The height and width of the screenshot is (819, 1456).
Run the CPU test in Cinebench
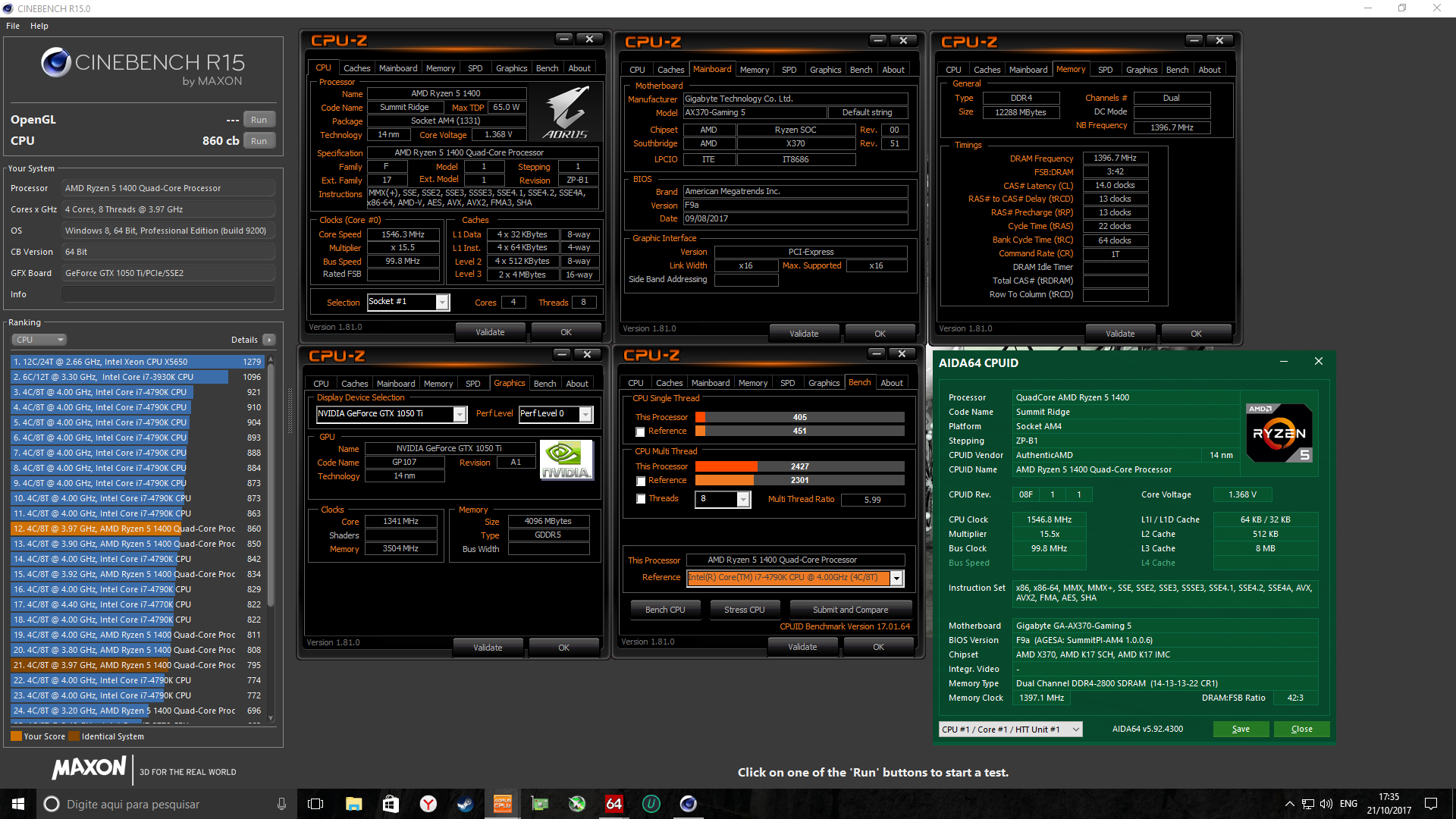(259, 141)
